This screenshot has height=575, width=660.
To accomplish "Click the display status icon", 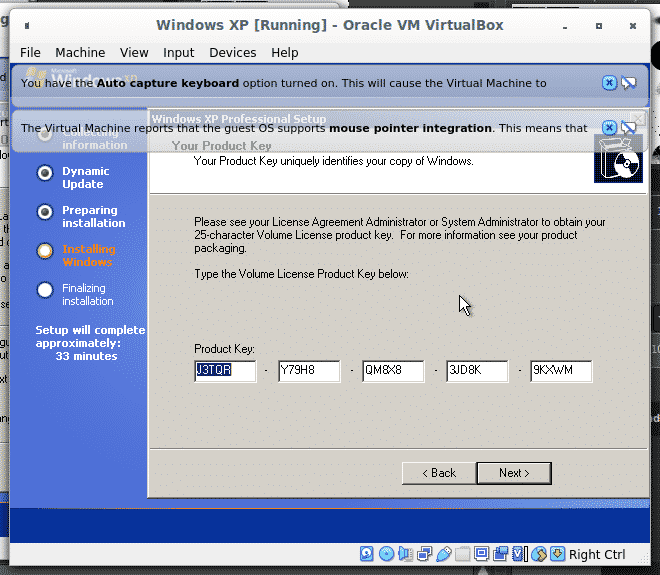I will (x=481, y=554).
